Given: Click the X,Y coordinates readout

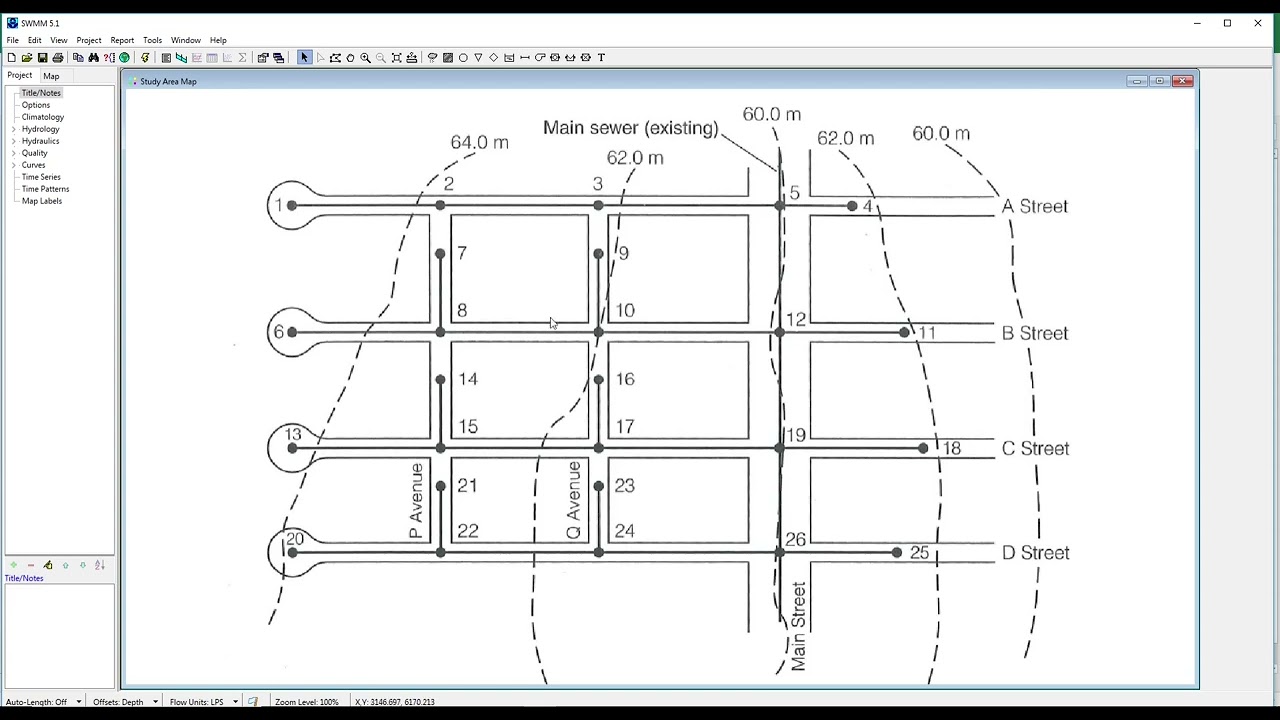Looking at the screenshot, I should tap(395, 702).
